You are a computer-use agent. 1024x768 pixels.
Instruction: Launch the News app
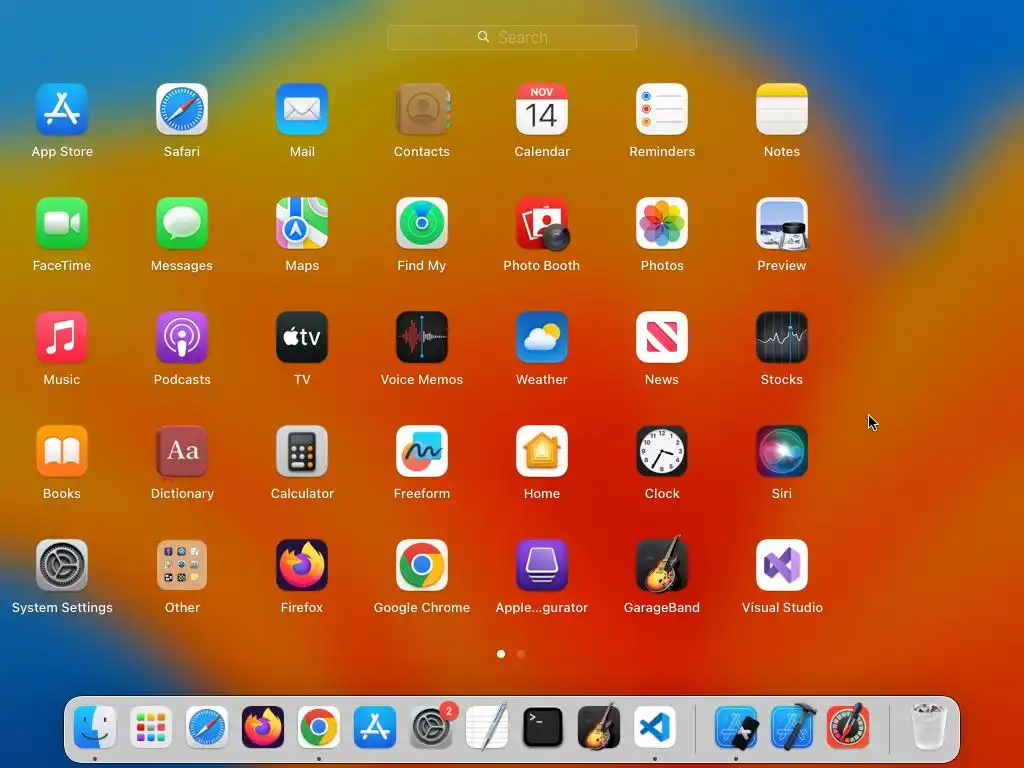point(662,337)
